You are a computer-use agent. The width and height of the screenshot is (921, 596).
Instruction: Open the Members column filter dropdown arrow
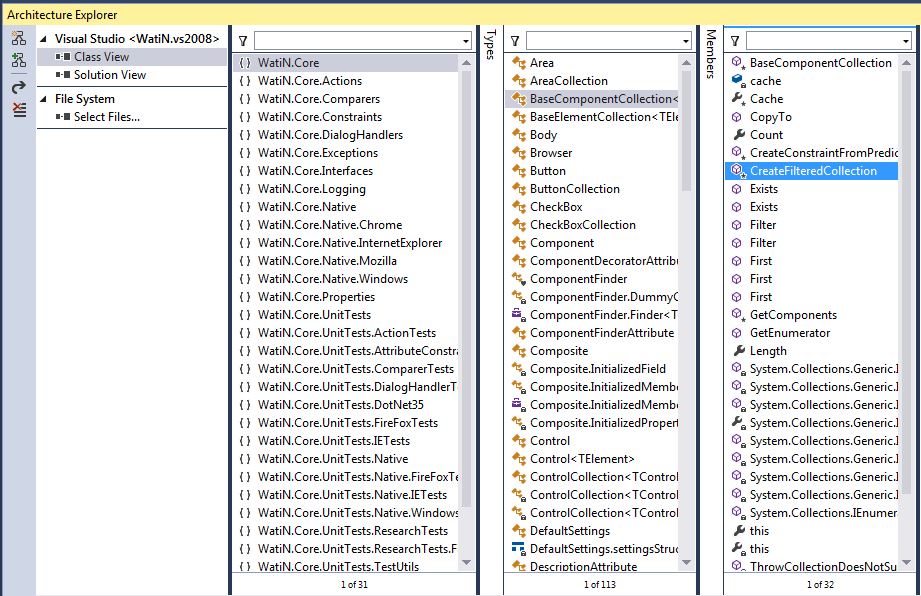click(x=905, y=41)
